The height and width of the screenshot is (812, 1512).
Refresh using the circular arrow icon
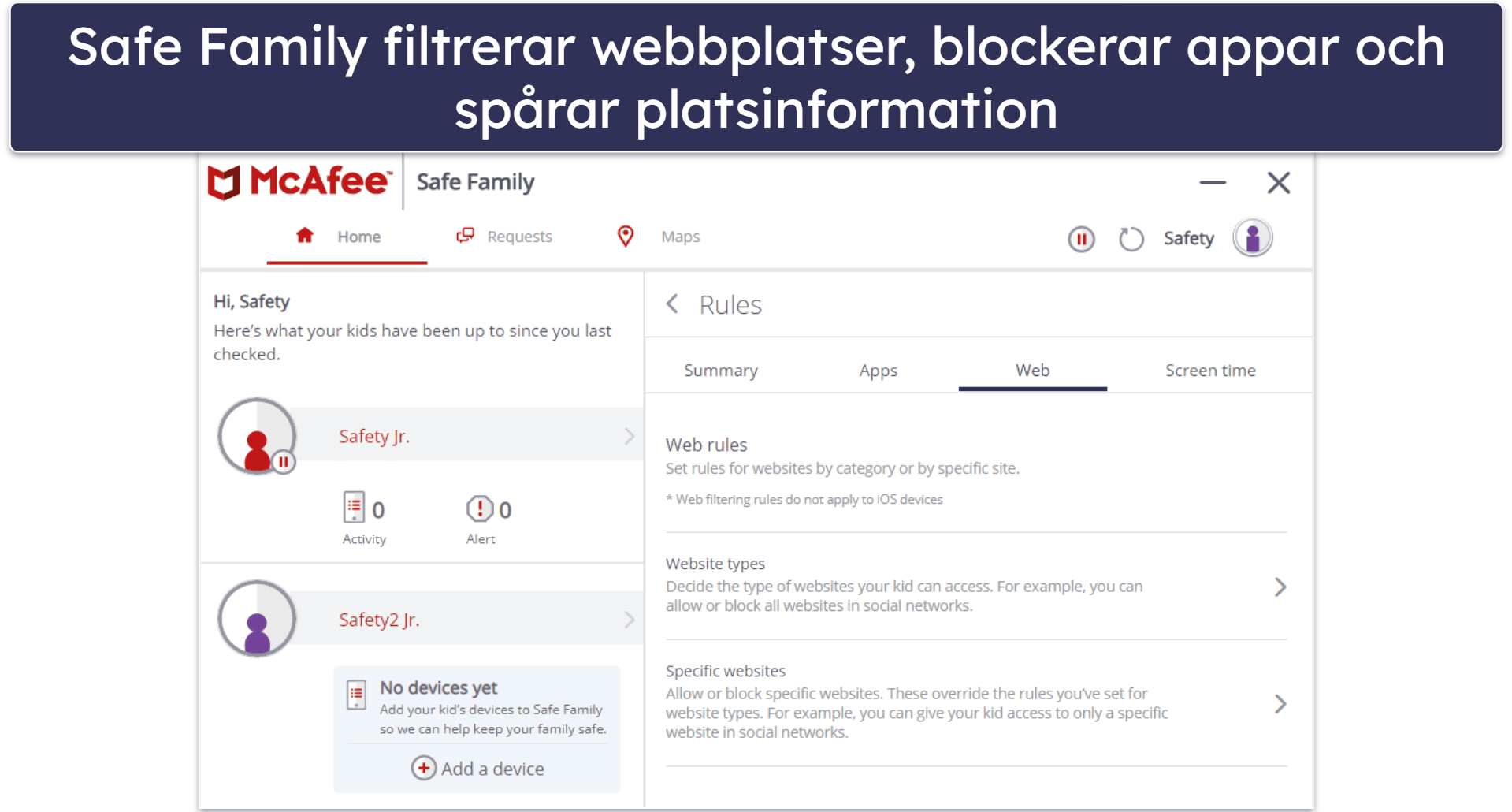click(1131, 239)
